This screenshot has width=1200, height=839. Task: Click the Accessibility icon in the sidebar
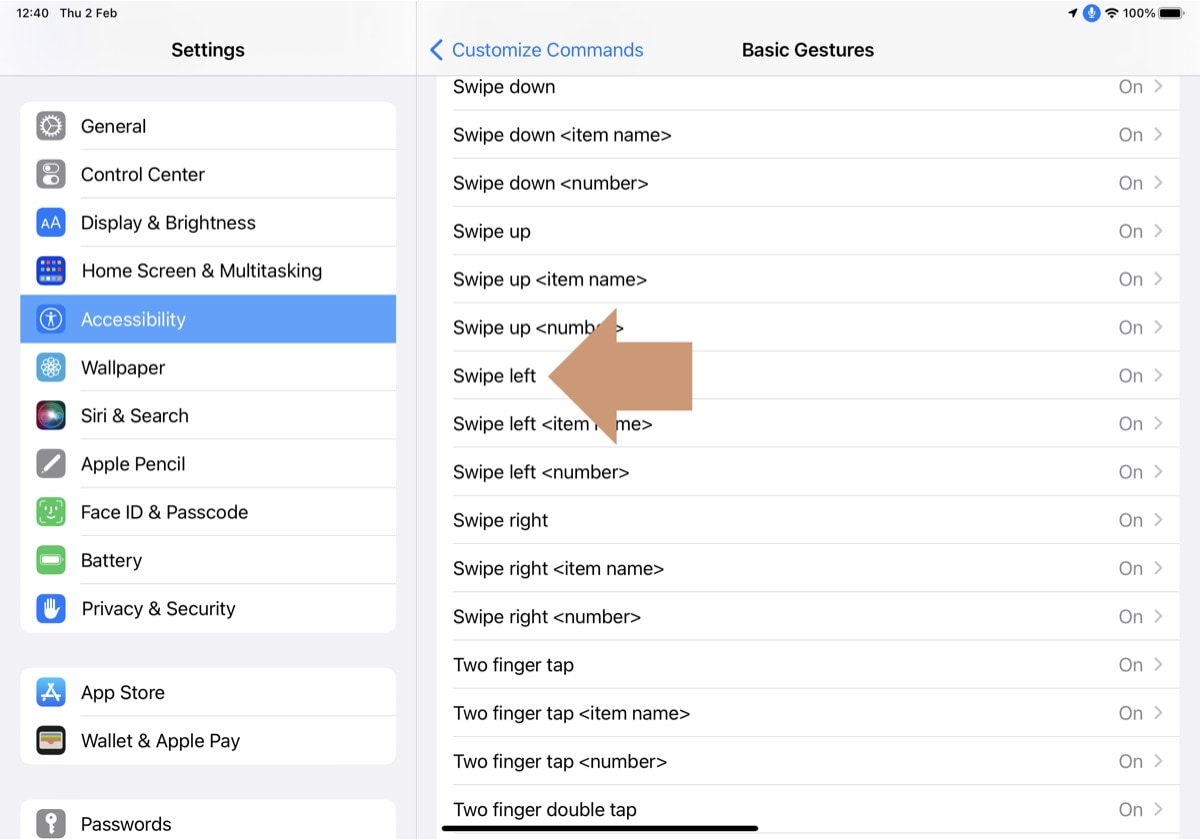point(50,319)
